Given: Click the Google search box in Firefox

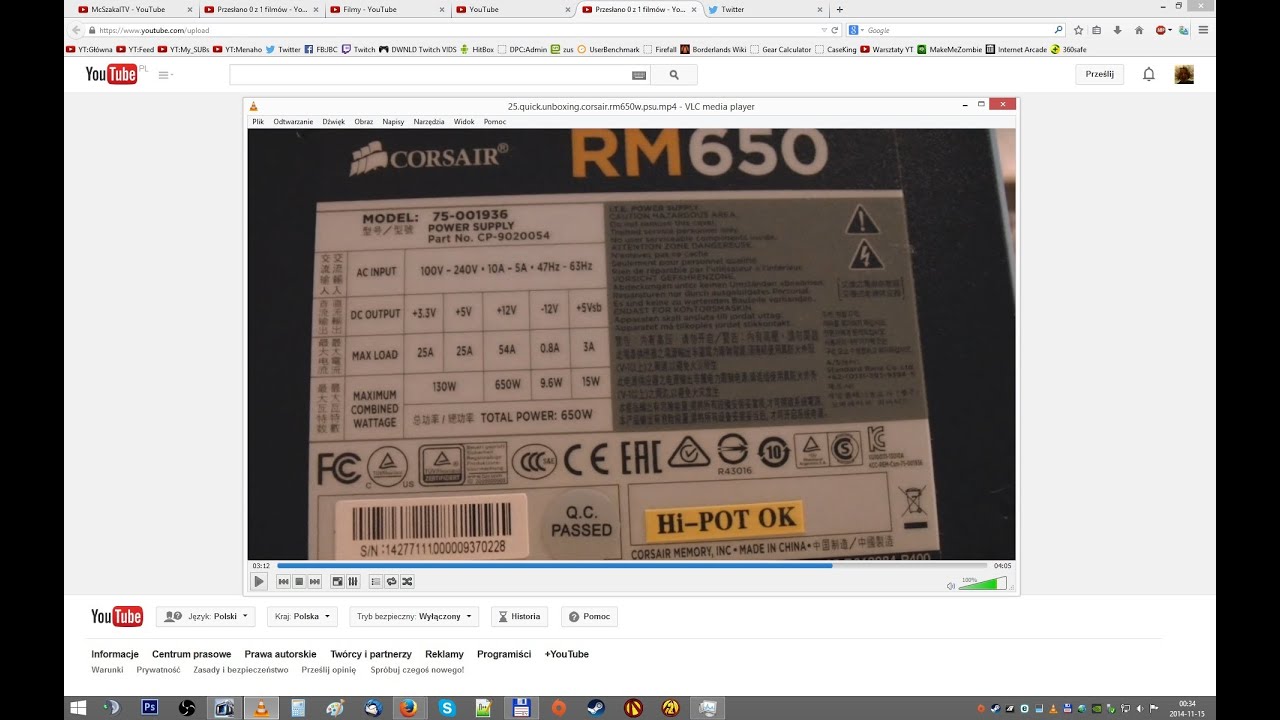Looking at the screenshot, I should point(955,30).
